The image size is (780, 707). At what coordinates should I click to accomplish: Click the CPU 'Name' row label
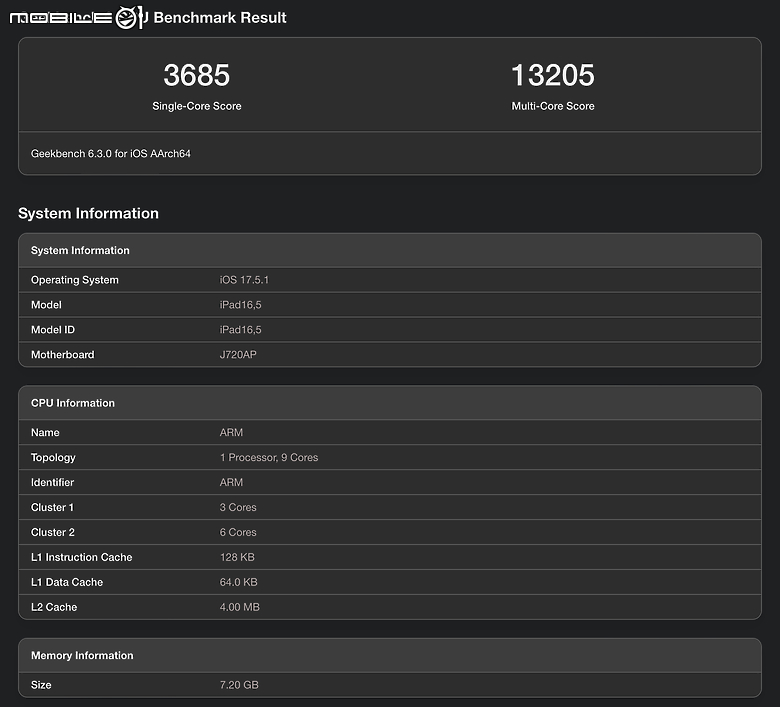[x=45, y=432]
